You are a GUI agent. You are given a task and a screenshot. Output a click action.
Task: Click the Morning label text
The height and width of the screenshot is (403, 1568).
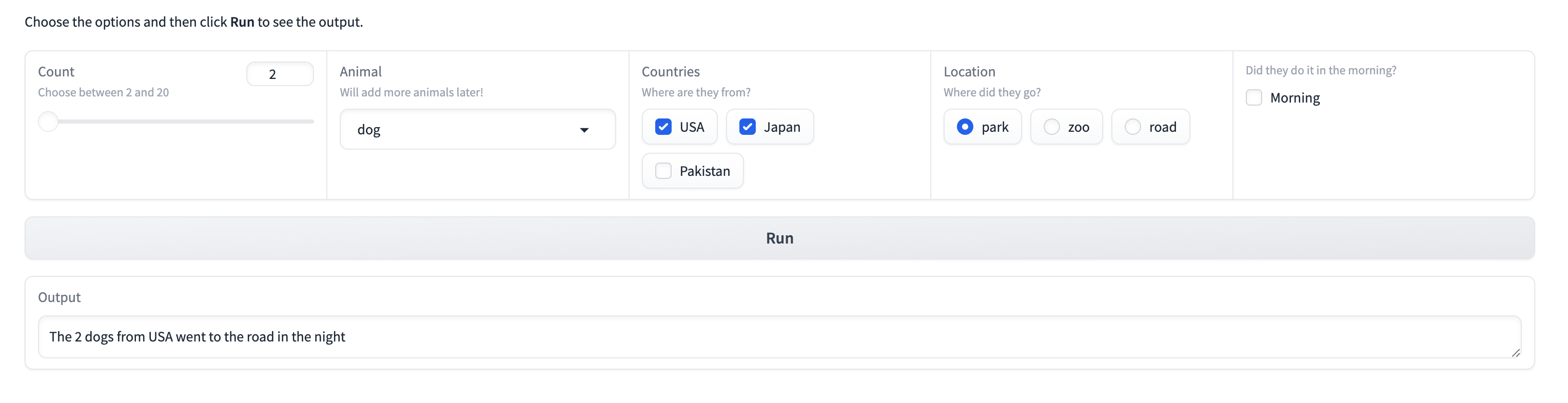(x=1294, y=98)
